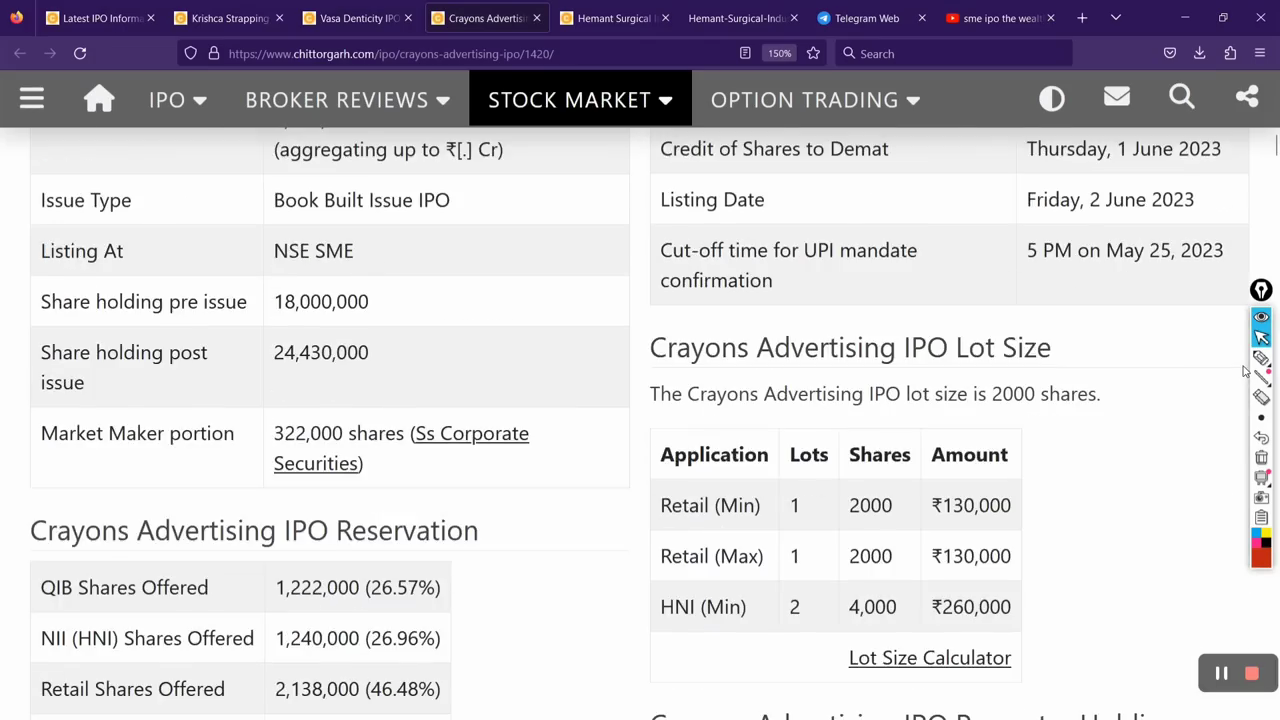This screenshot has width=1280, height=720.
Task: Open Ss Corporate Securities link
Action: [401, 448]
